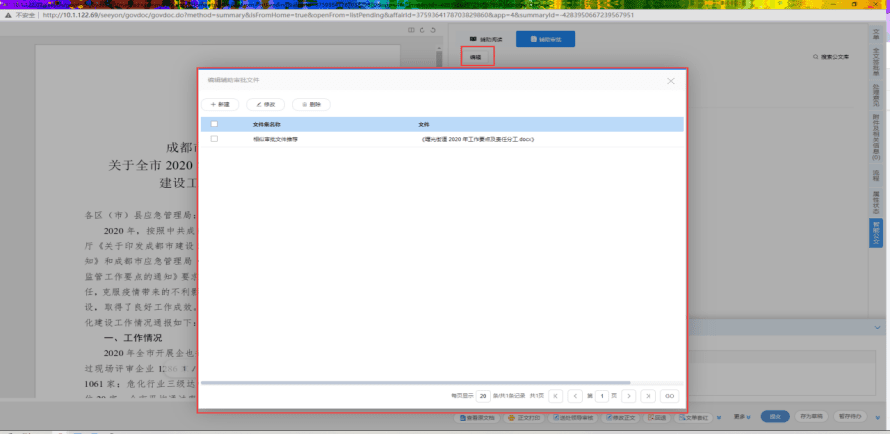Click the 不安全 security warning icon
The width and height of the screenshot is (890, 434).
pyautogui.click(x=9, y=15)
